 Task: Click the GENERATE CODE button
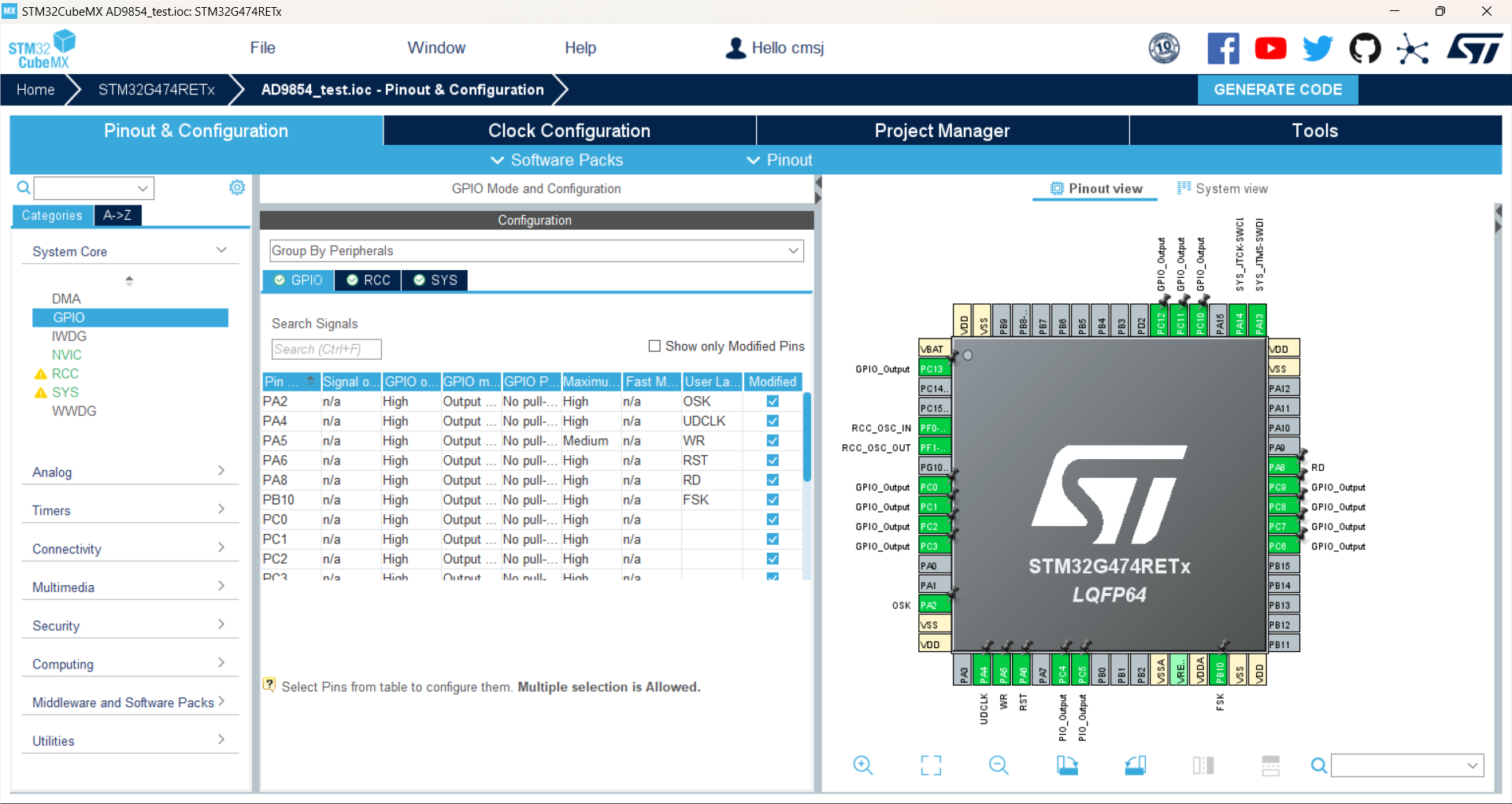(x=1277, y=90)
